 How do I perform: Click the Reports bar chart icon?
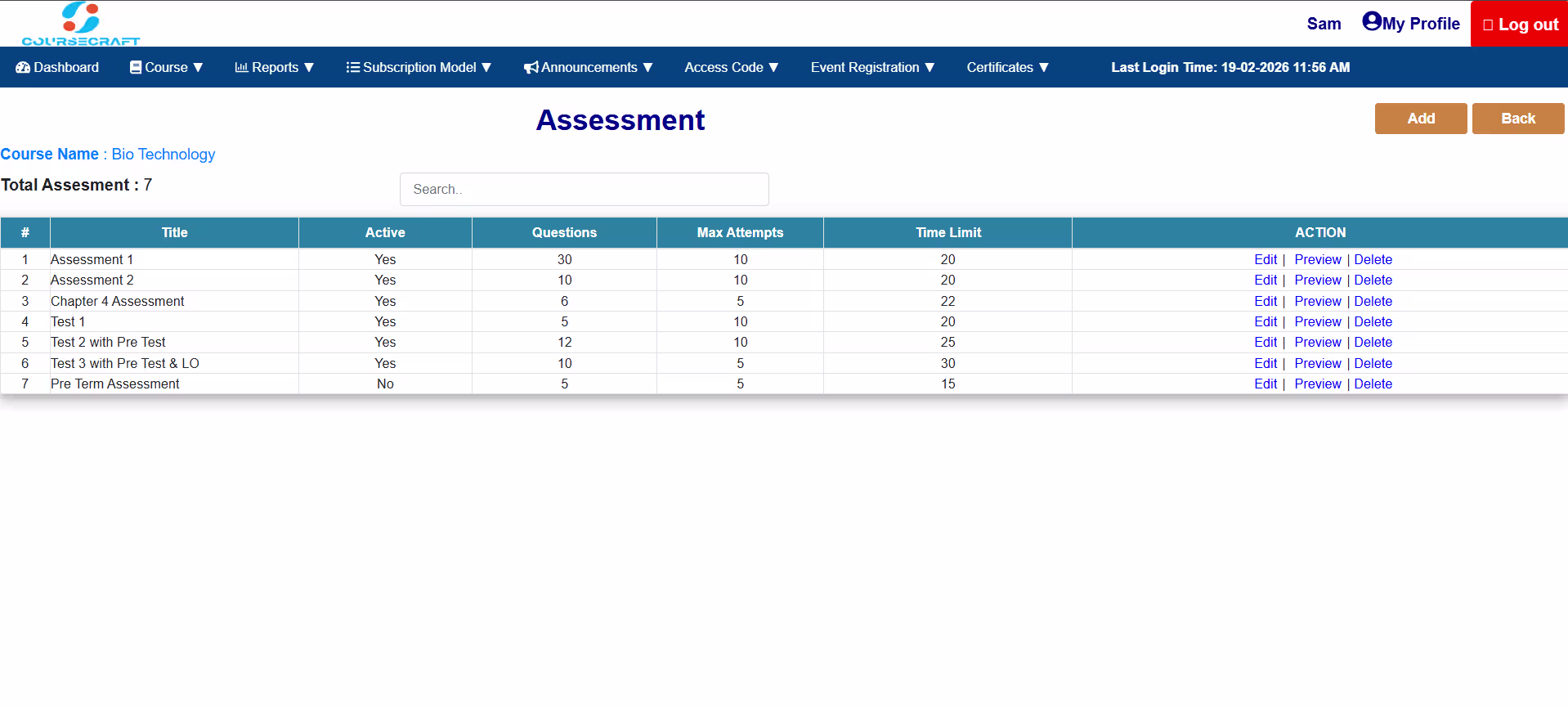(241, 67)
